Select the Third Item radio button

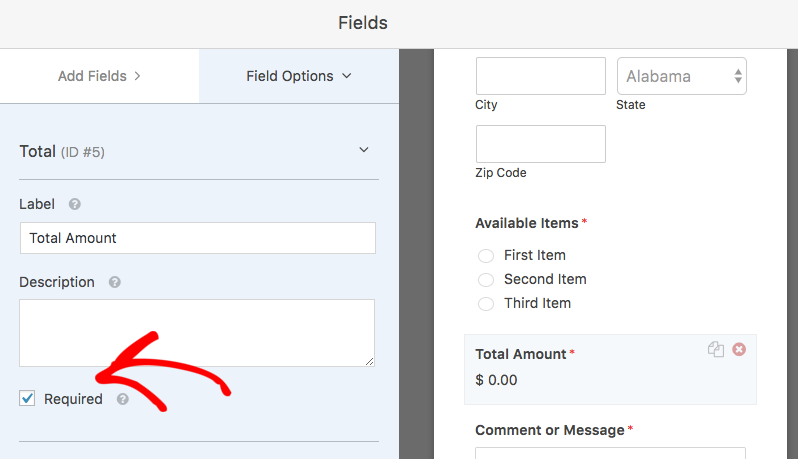coord(486,304)
